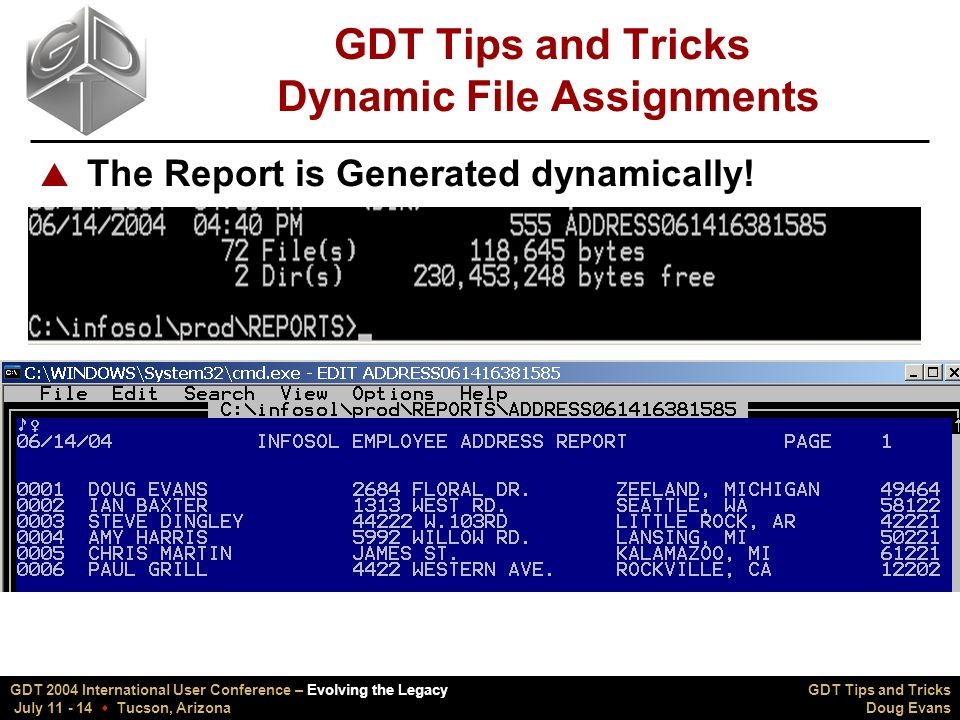The image size is (960, 720).
Task: Click address 2684 FLORAL DR.
Action: coord(440,489)
